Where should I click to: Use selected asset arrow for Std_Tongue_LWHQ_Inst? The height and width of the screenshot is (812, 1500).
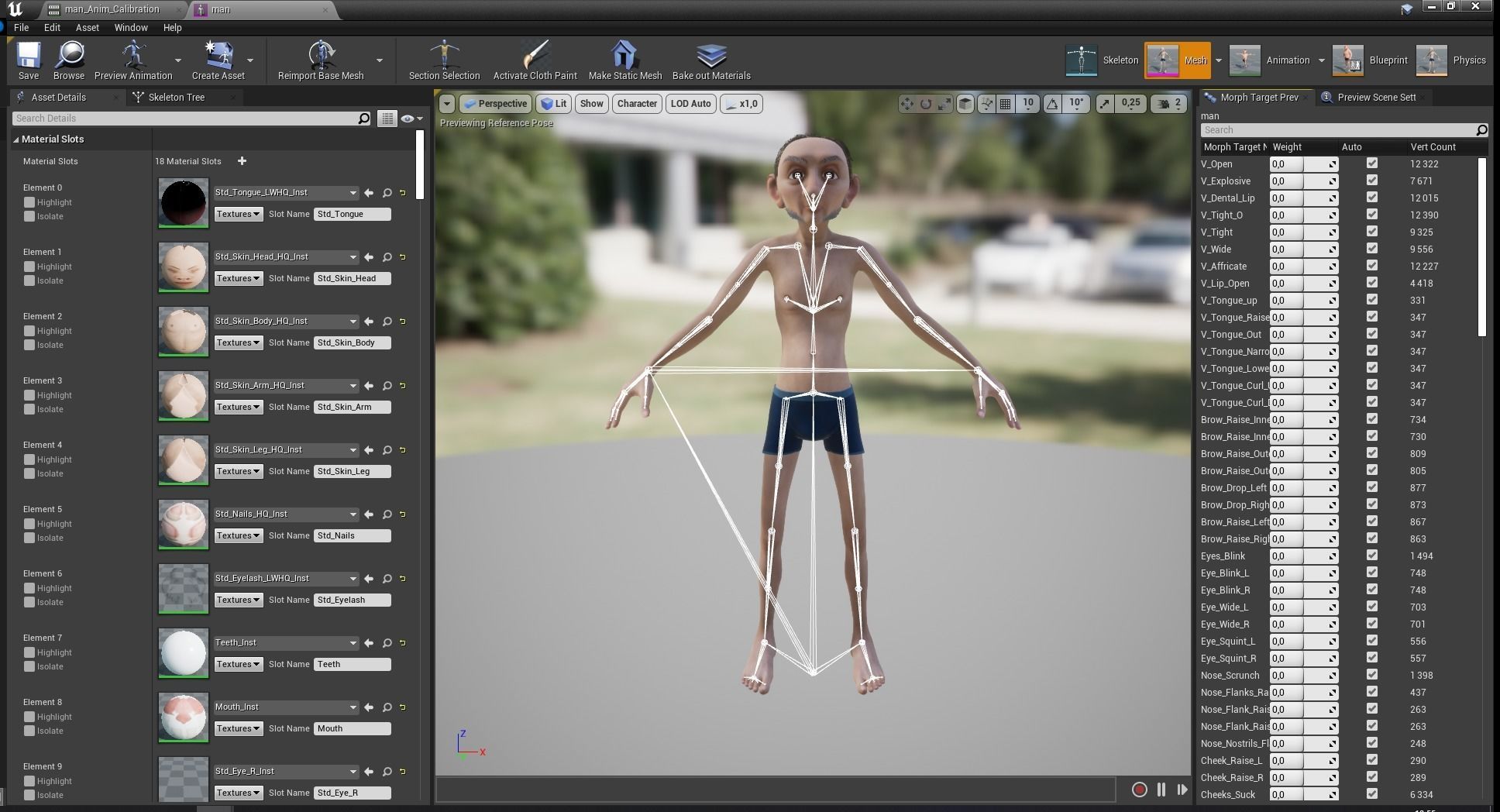[x=369, y=193]
